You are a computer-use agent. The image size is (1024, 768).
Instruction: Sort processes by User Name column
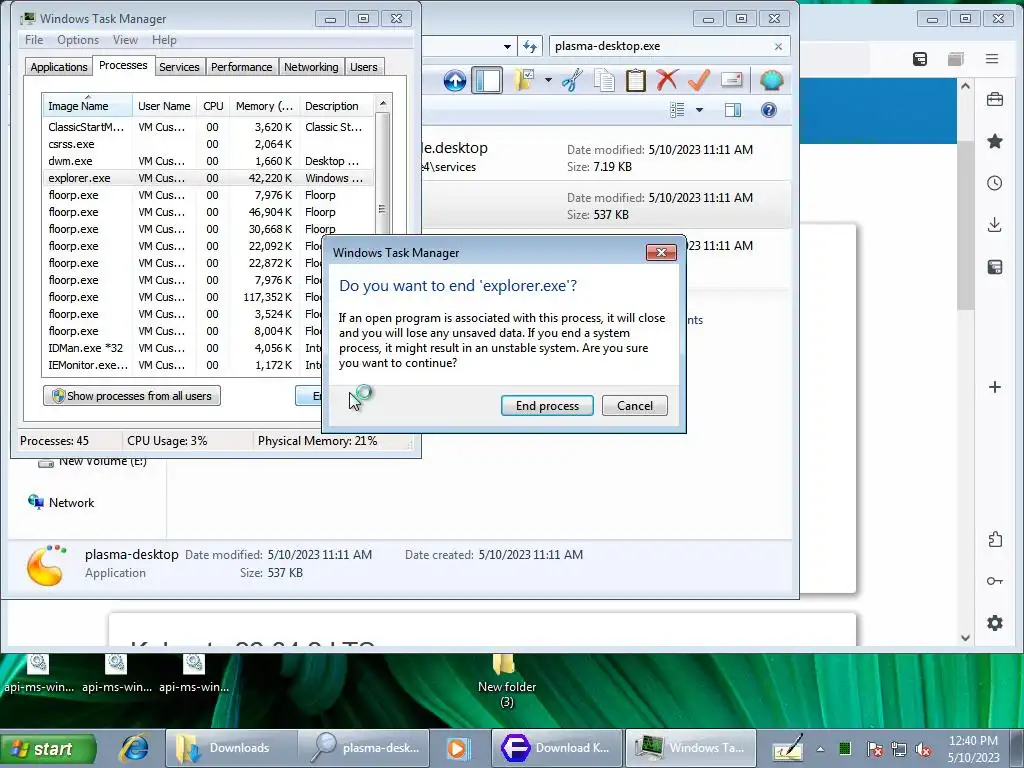tap(164, 106)
